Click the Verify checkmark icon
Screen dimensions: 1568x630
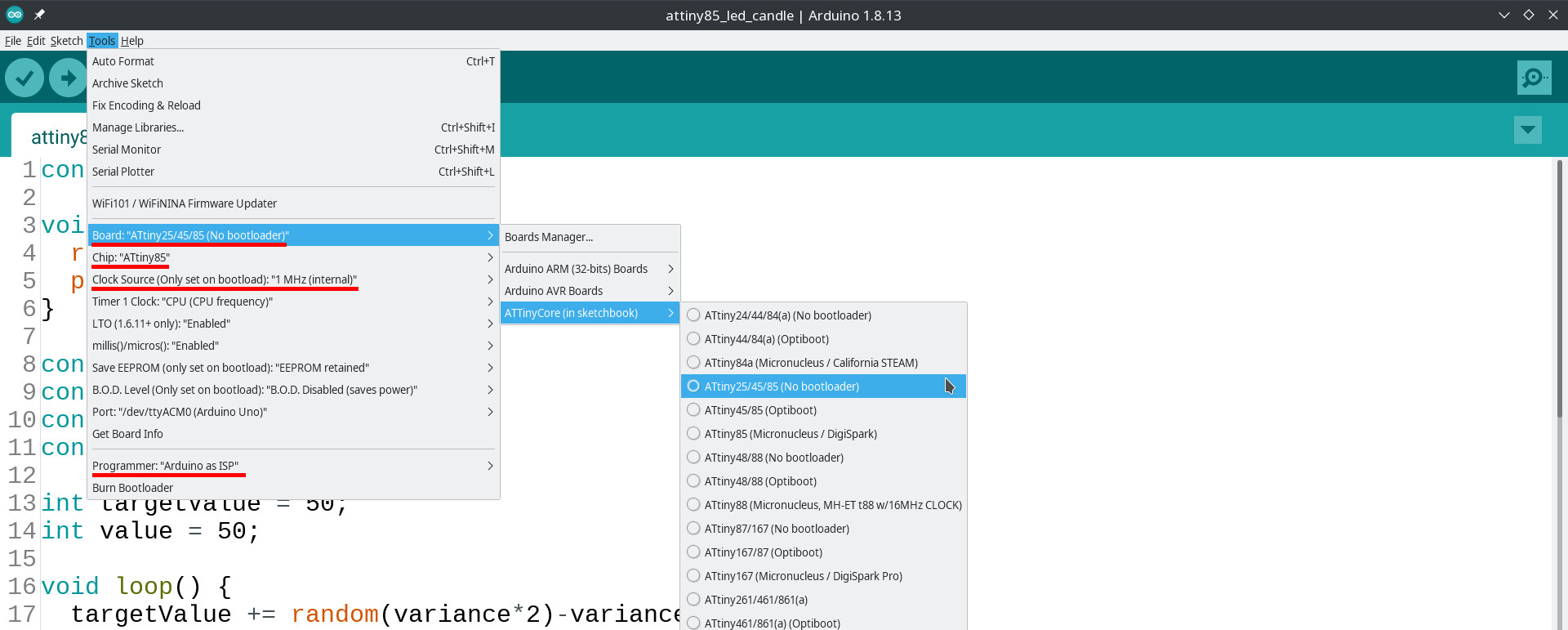pos(24,78)
